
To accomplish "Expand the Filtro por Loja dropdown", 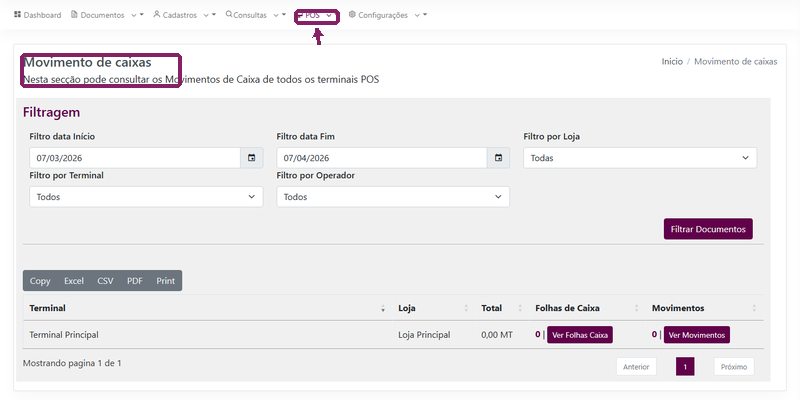I will (640, 158).
